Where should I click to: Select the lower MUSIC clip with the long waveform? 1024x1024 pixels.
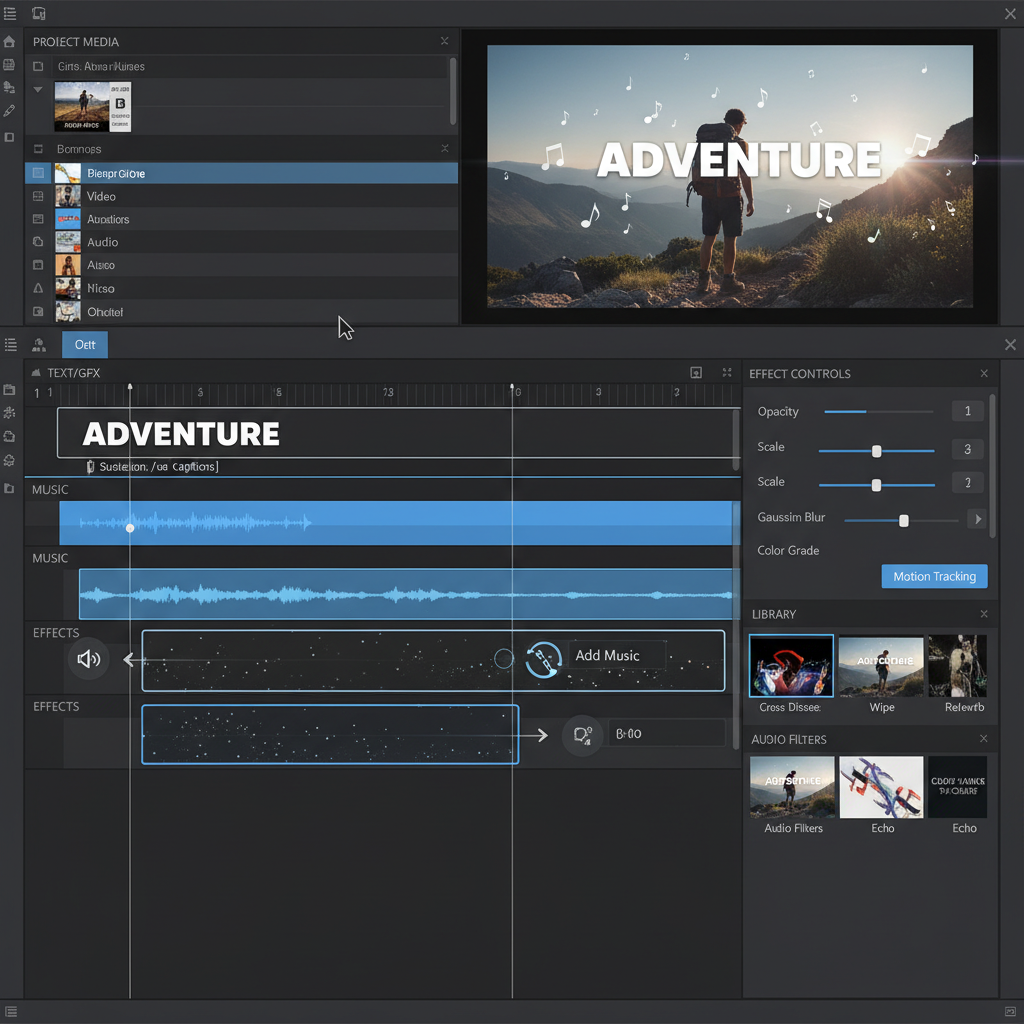(409, 594)
